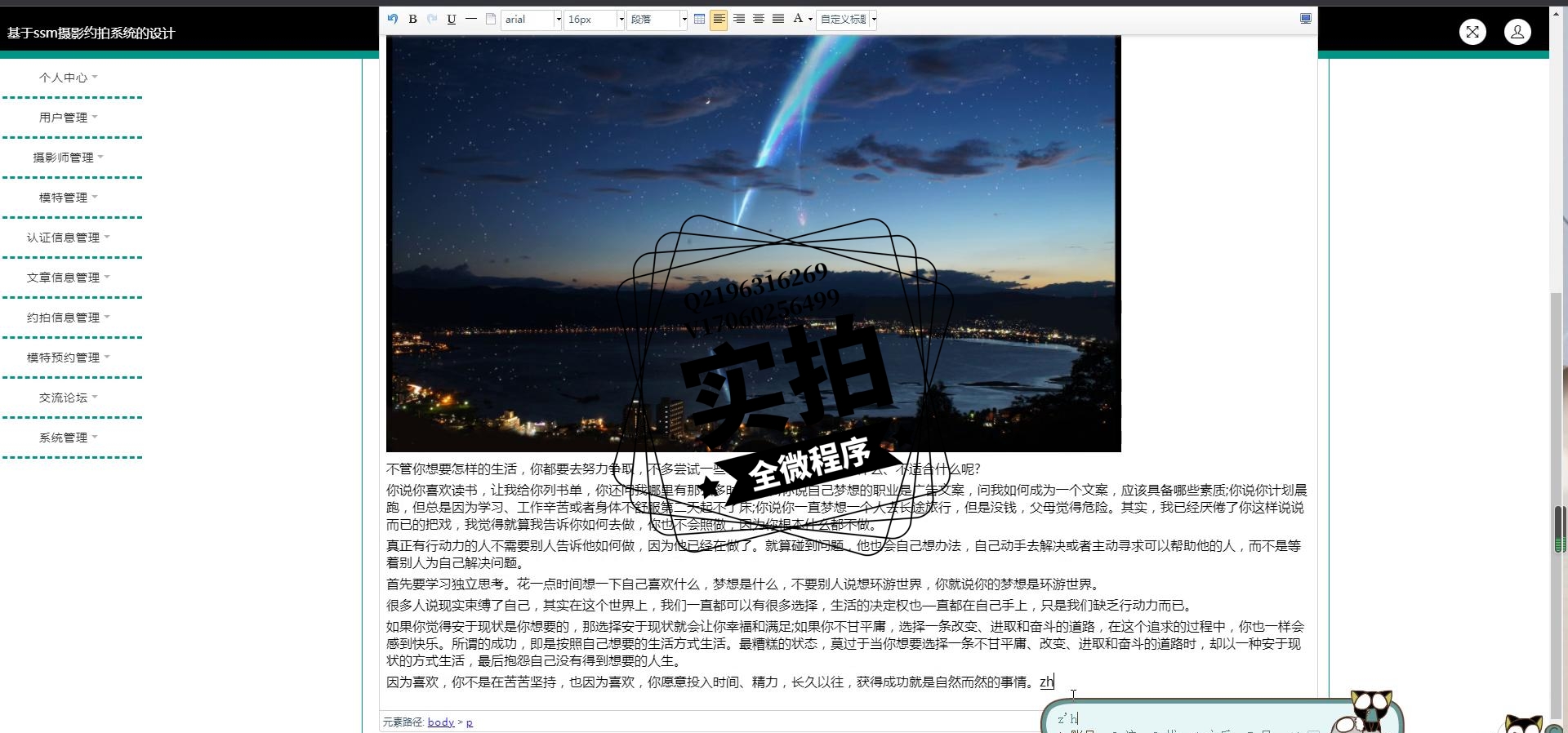This screenshot has width=1568, height=733.
Task: Click the paragraph starting 真正有行动力的人
Action: click(844, 554)
